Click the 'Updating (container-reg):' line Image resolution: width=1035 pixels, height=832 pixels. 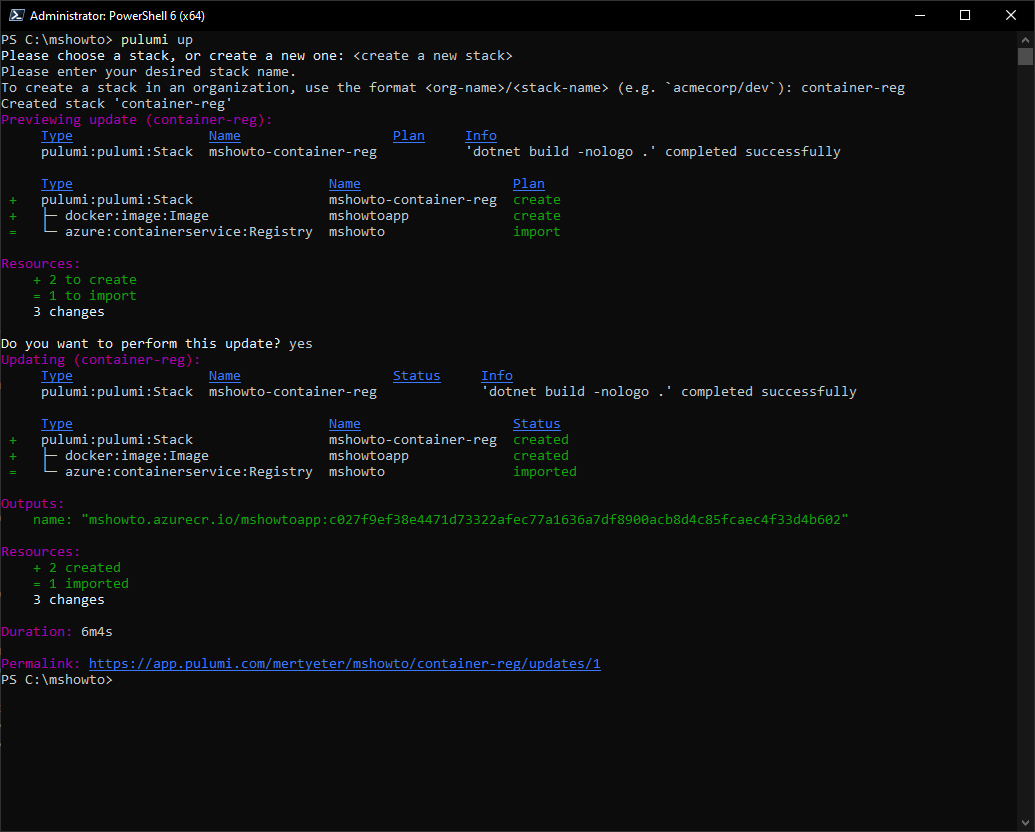point(100,360)
